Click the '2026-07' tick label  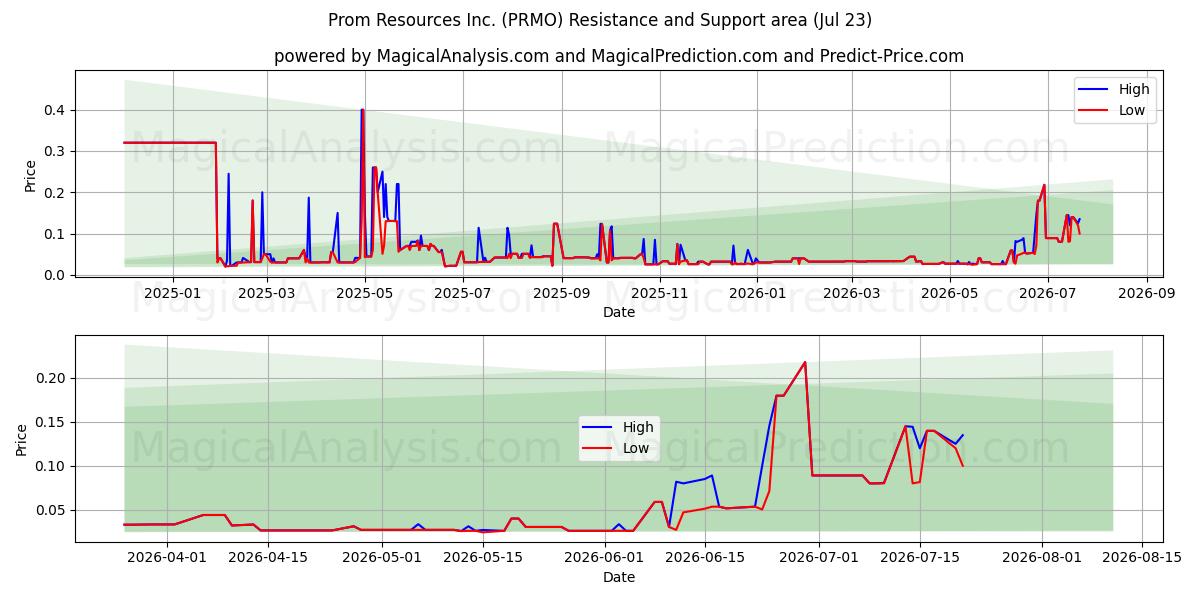click(x=1046, y=294)
